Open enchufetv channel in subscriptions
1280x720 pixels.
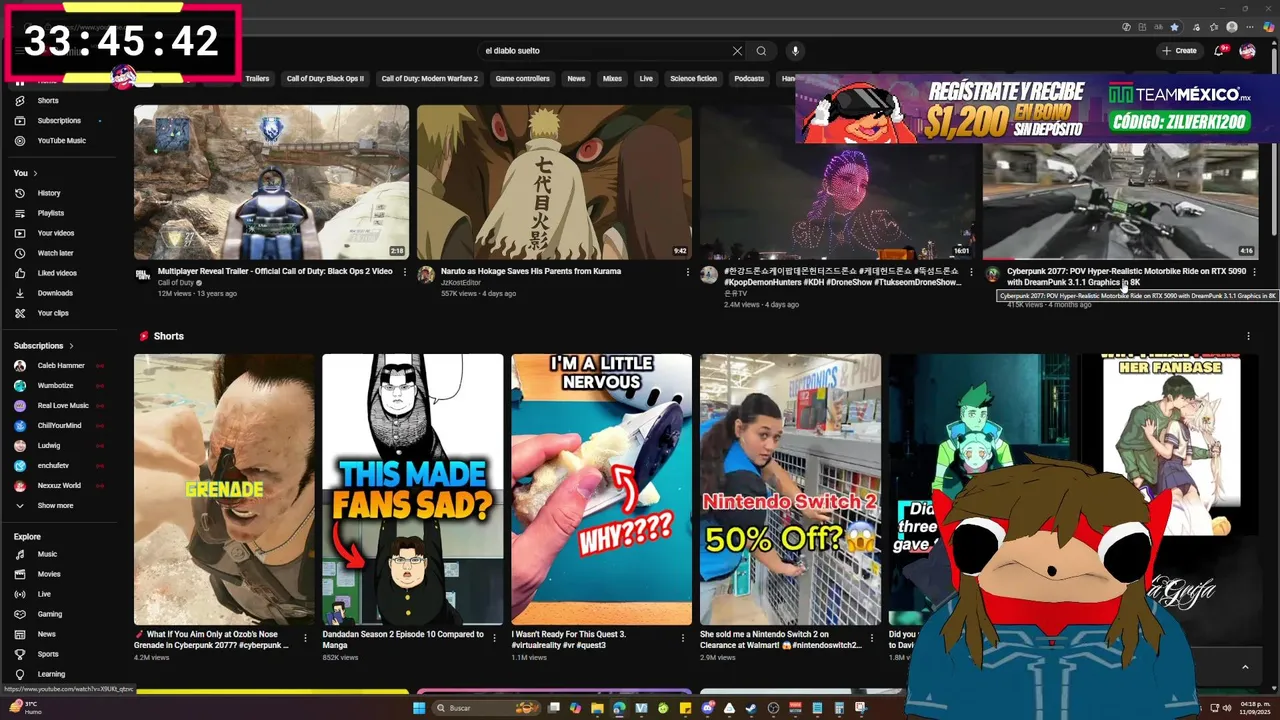[x=53, y=465]
